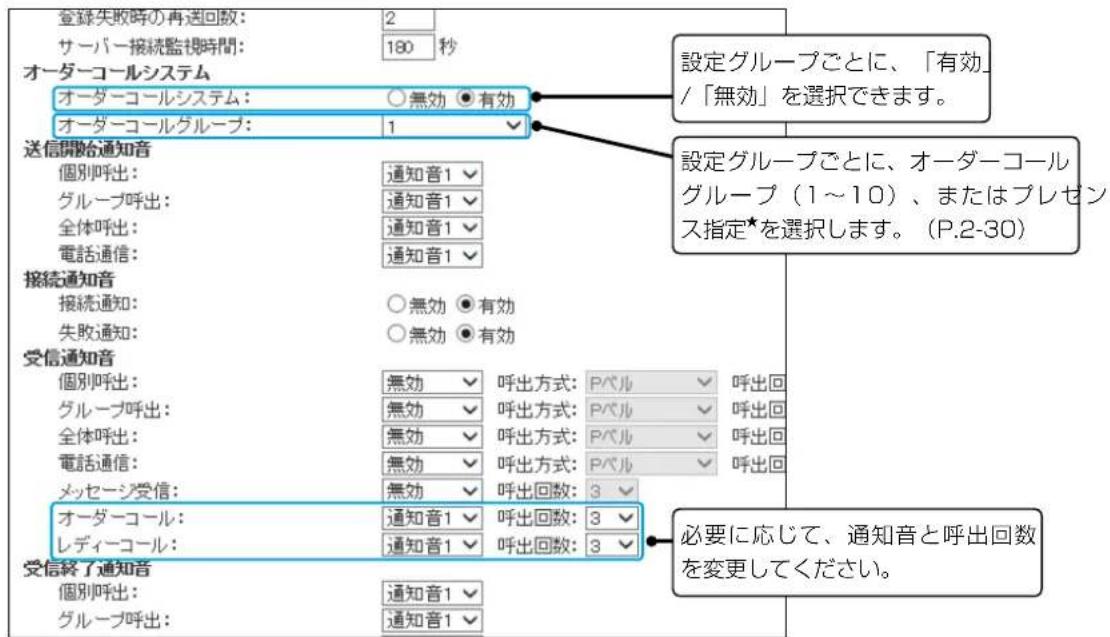Open the メッセージ受信 呼出回数 dropdown
Image resolution: width=1110 pixels, height=637 pixels.
612,490
